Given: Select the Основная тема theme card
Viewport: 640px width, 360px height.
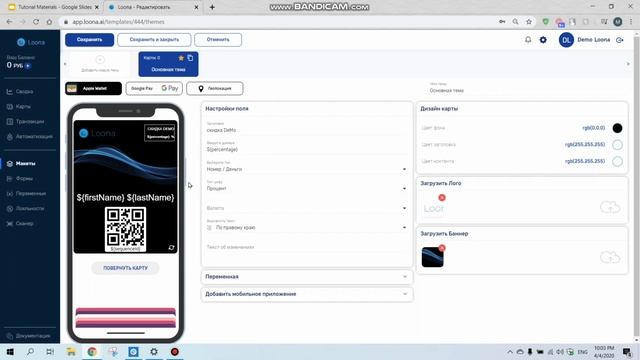Looking at the screenshot, I should [x=168, y=64].
